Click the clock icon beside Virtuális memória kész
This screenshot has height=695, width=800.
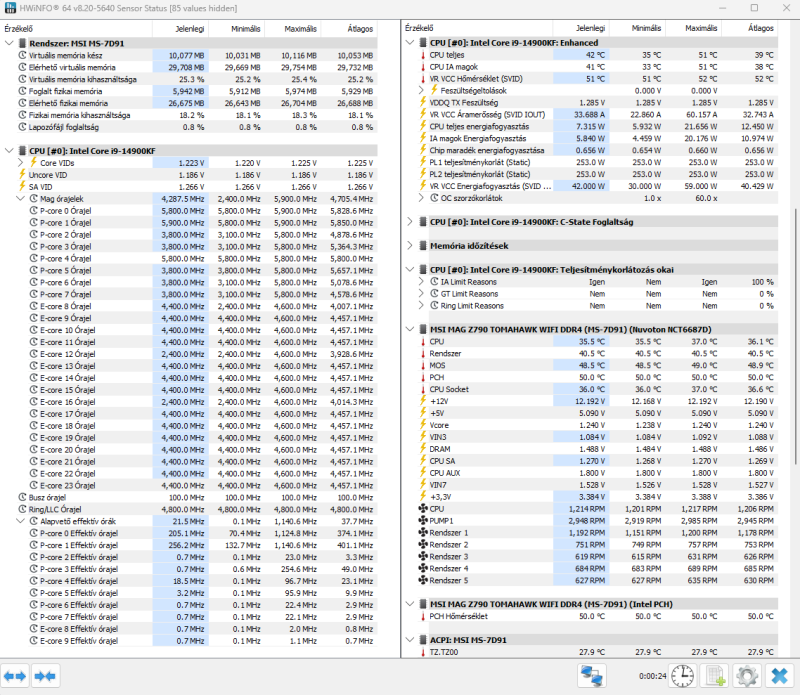[22, 55]
